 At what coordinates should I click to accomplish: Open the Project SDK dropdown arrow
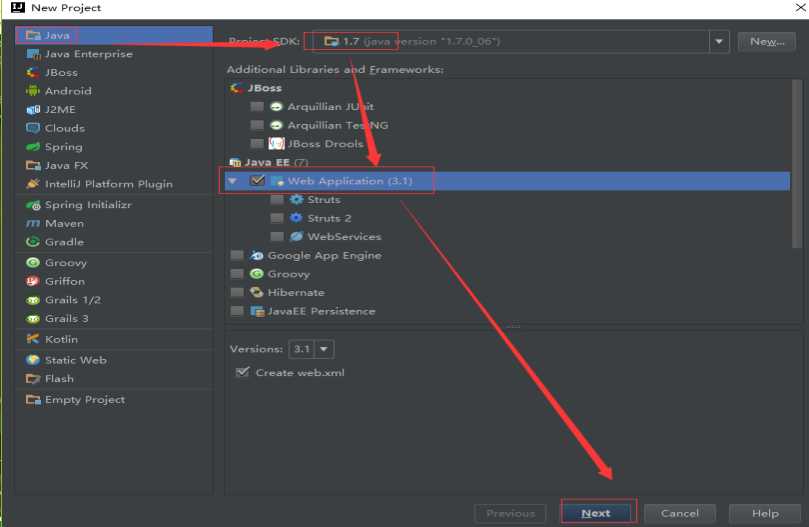tap(719, 41)
